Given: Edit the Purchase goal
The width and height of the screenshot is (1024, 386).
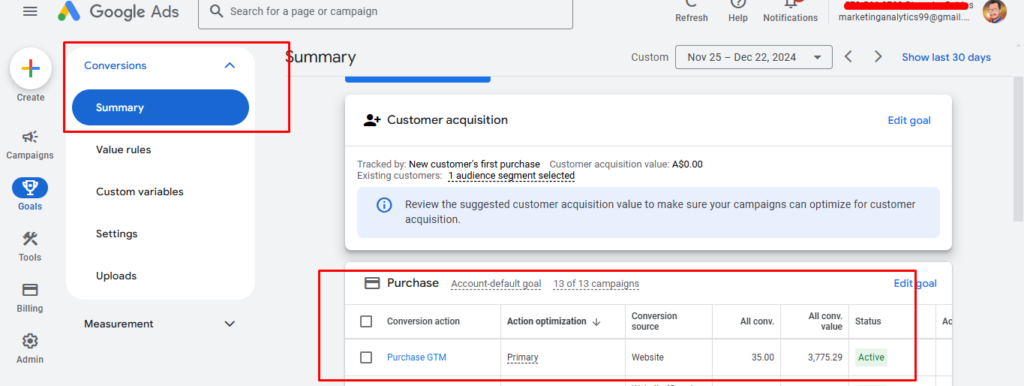Looking at the screenshot, I should pyautogui.click(x=915, y=283).
